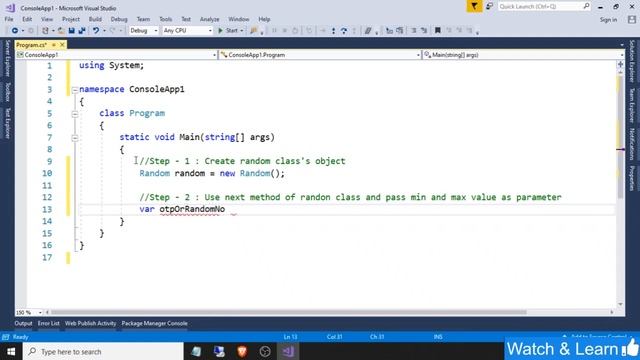Click the Sign in link
Viewport: 640px width, 360px height.
608,20
